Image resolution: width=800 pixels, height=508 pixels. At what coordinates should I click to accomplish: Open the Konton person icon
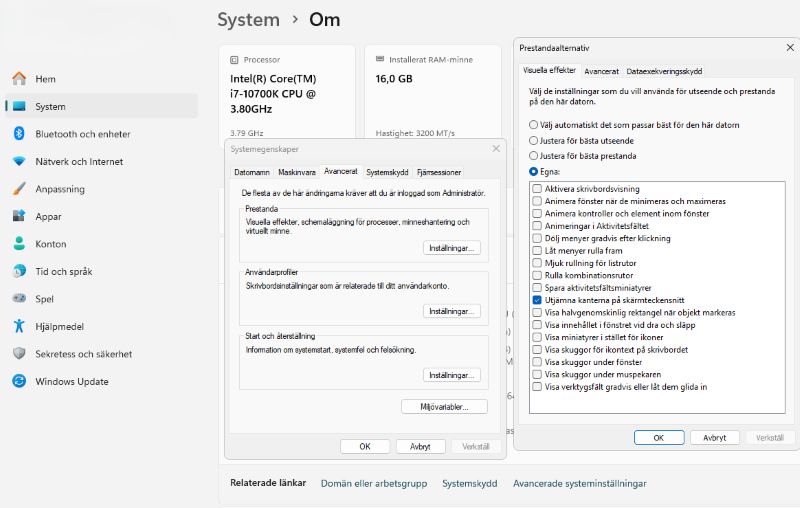coord(19,244)
